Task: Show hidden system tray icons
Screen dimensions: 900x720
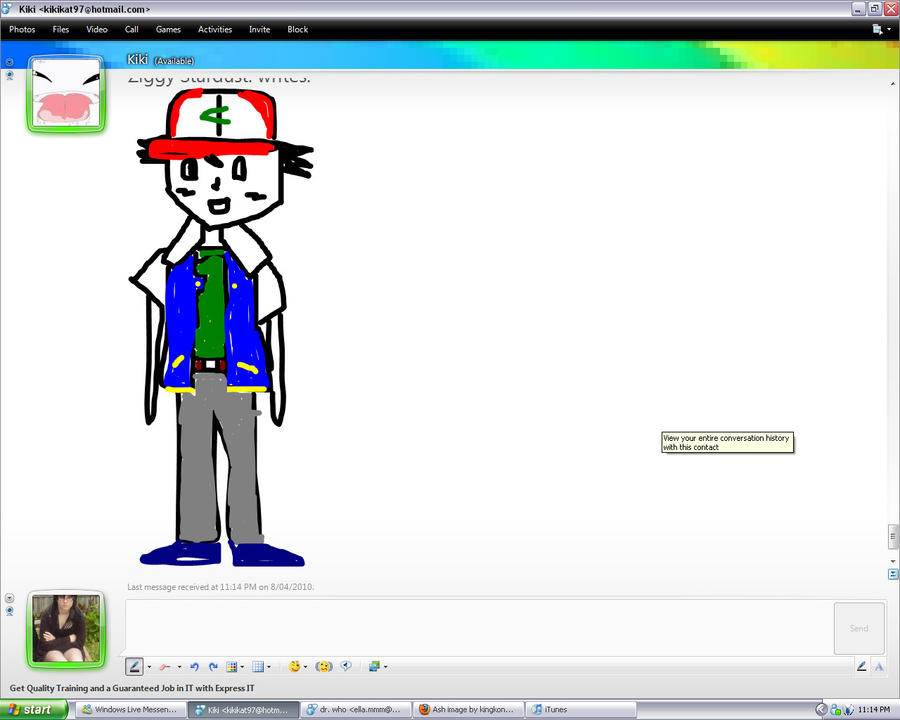Action: point(821,710)
